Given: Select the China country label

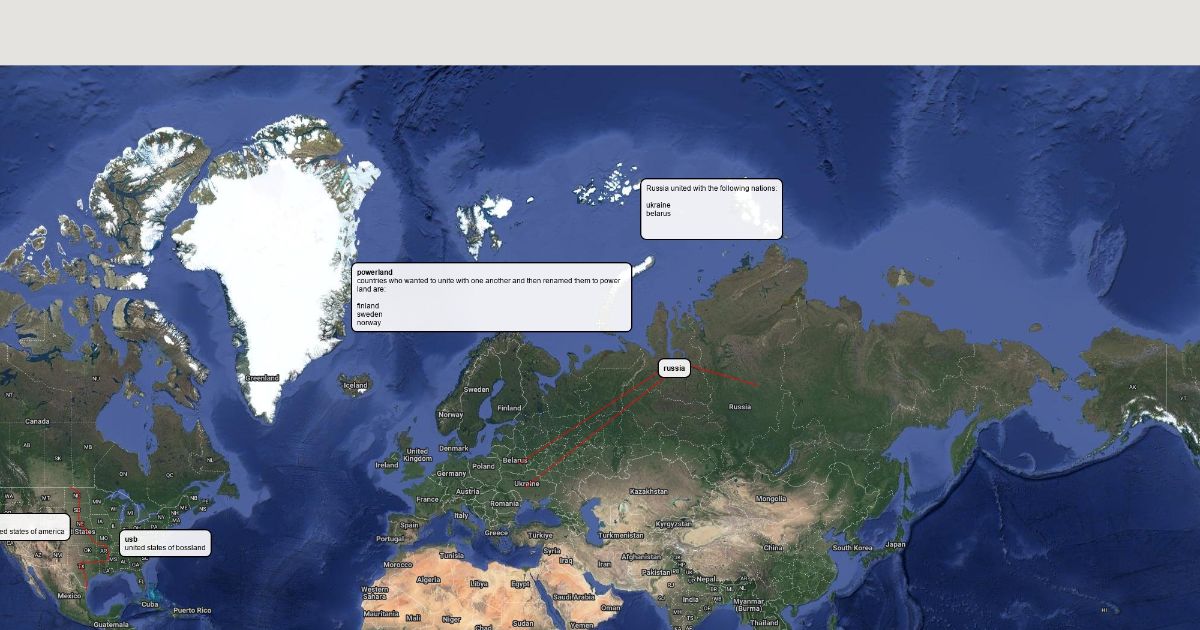Looking at the screenshot, I should [x=773, y=548].
